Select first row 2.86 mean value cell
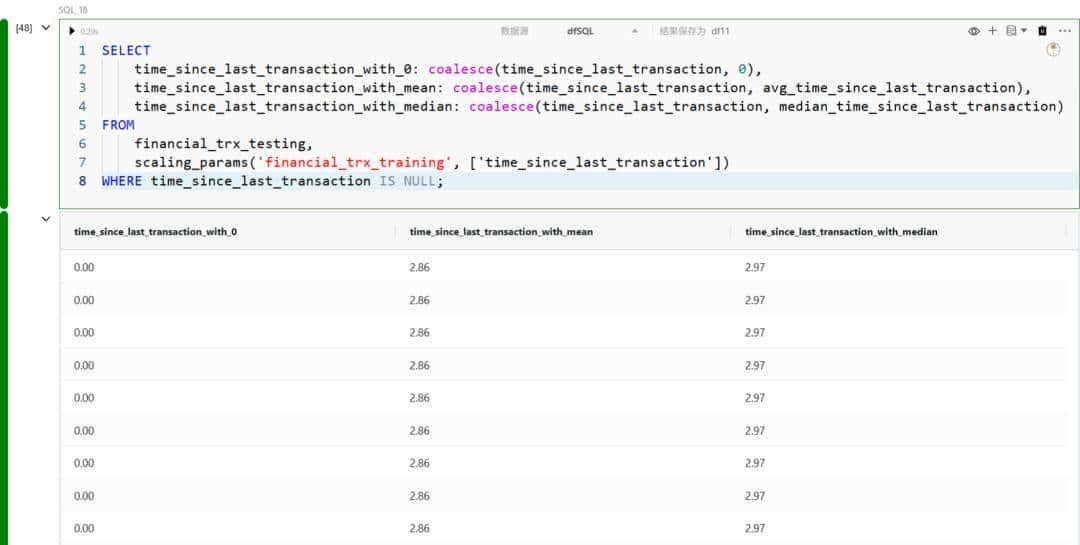 point(420,267)
